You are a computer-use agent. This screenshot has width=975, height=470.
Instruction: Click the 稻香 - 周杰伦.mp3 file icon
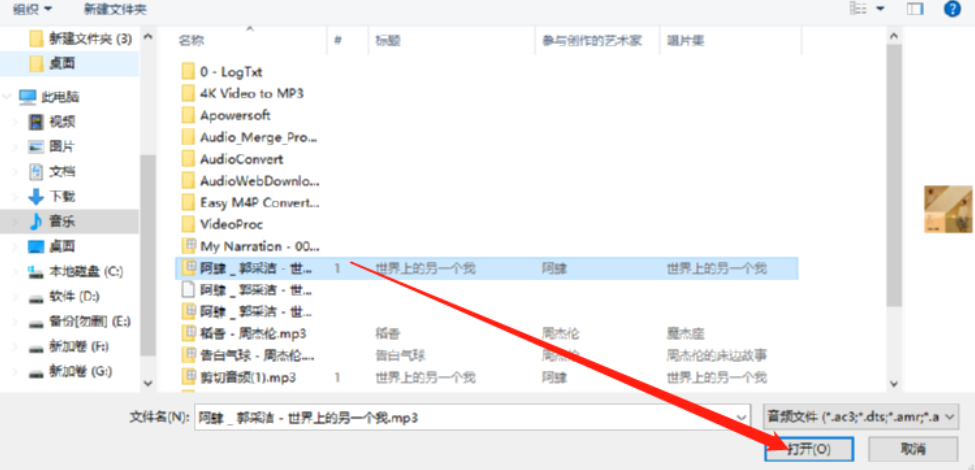(188, 333)
